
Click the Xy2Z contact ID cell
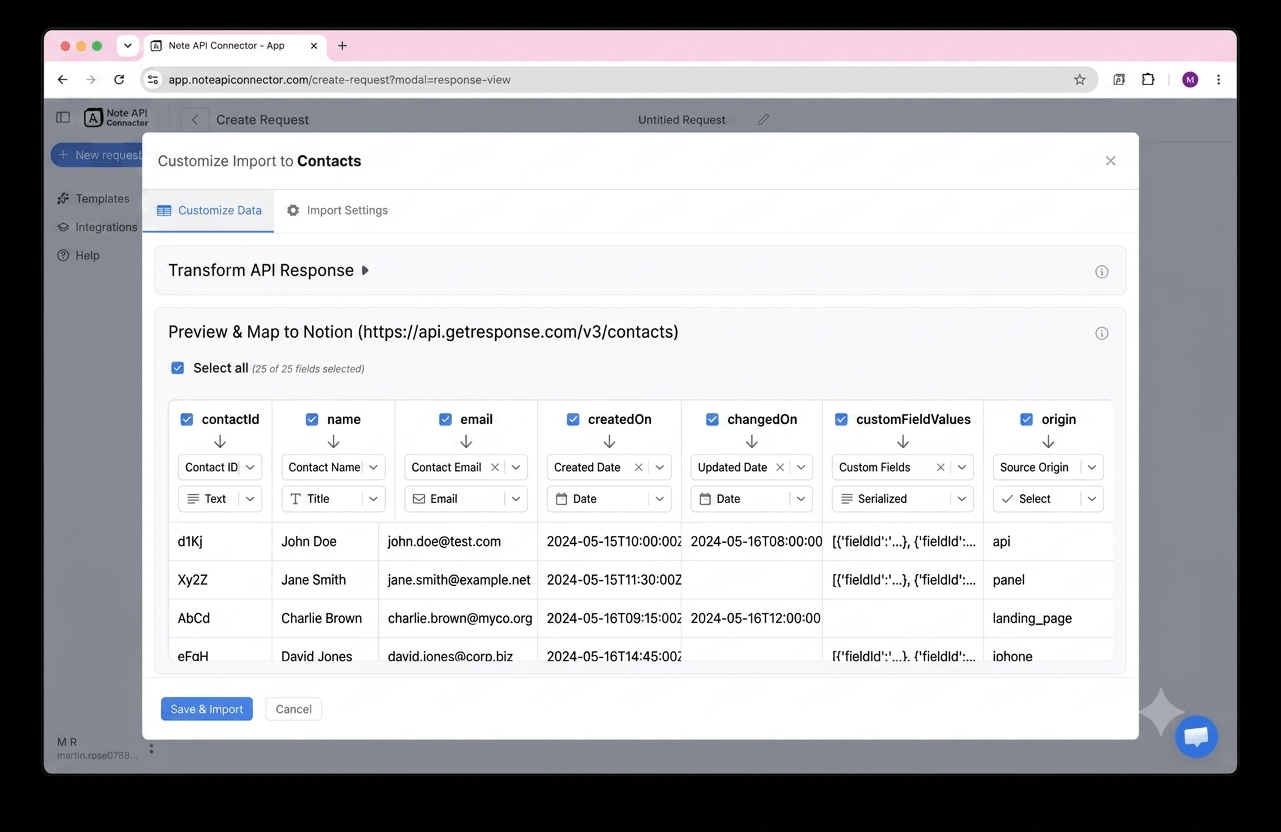pos(220,580)
